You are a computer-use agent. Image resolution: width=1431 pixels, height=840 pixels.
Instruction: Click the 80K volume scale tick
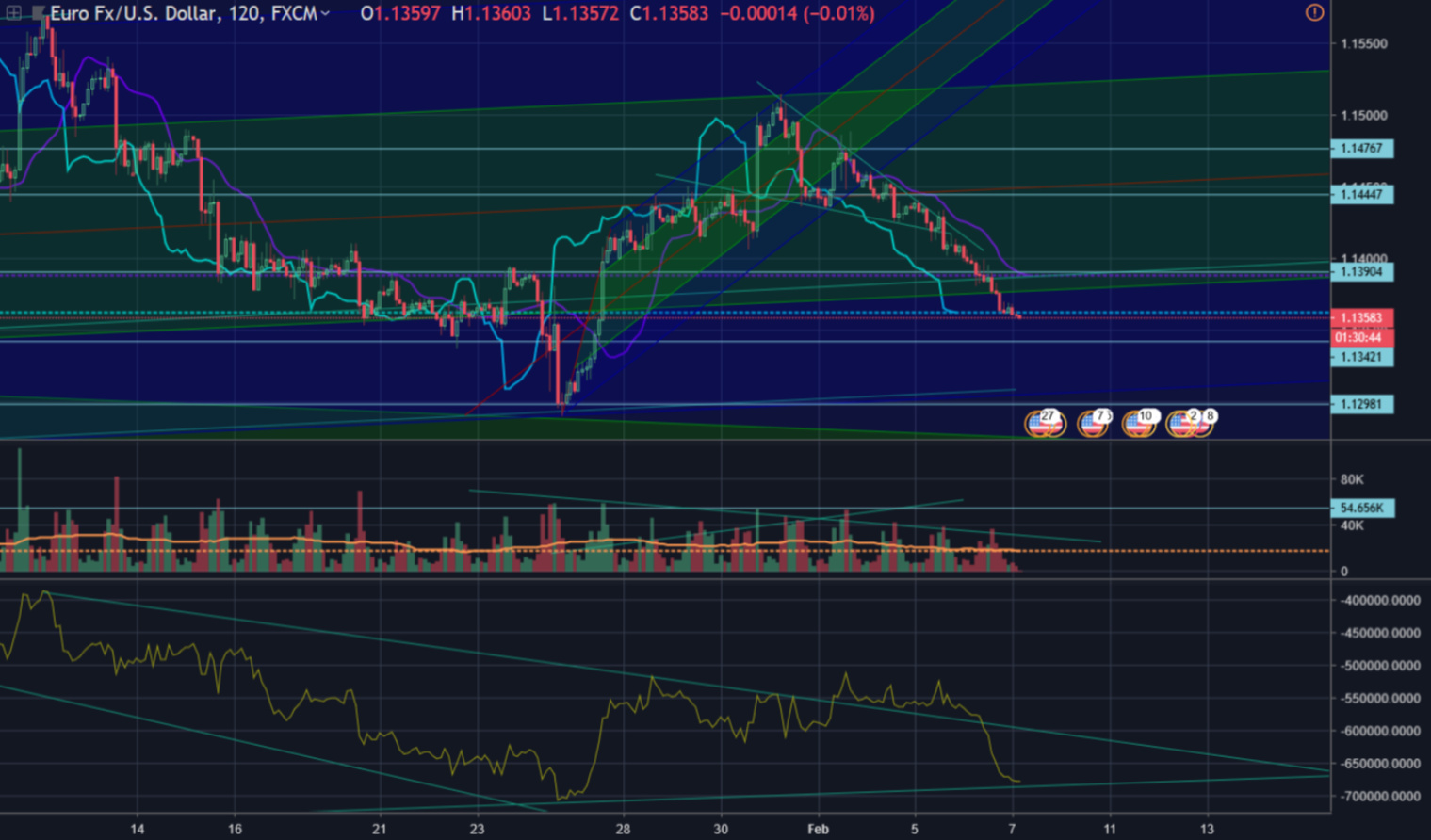(1352, 480)
